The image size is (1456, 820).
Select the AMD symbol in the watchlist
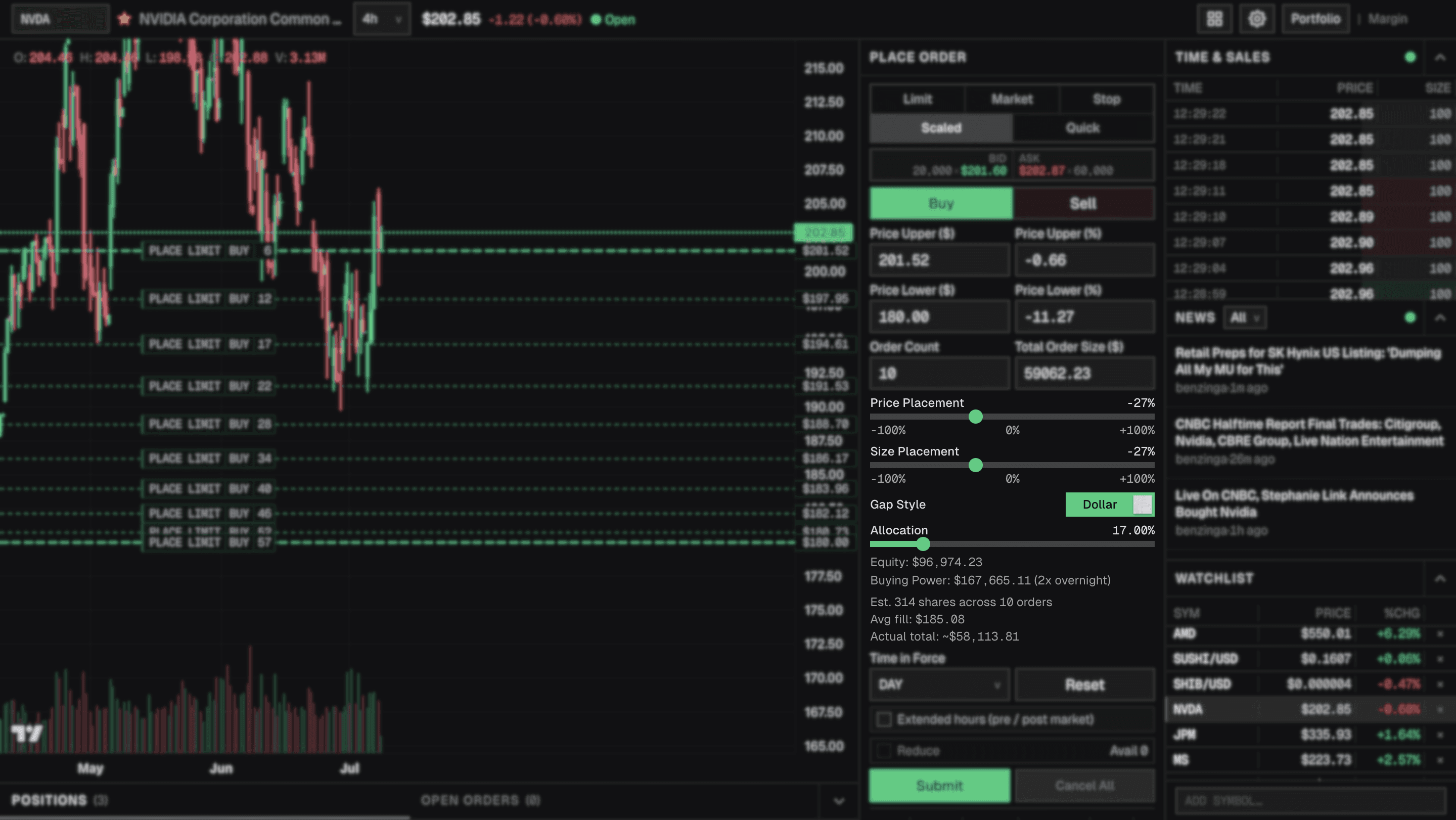point(1184,633)
